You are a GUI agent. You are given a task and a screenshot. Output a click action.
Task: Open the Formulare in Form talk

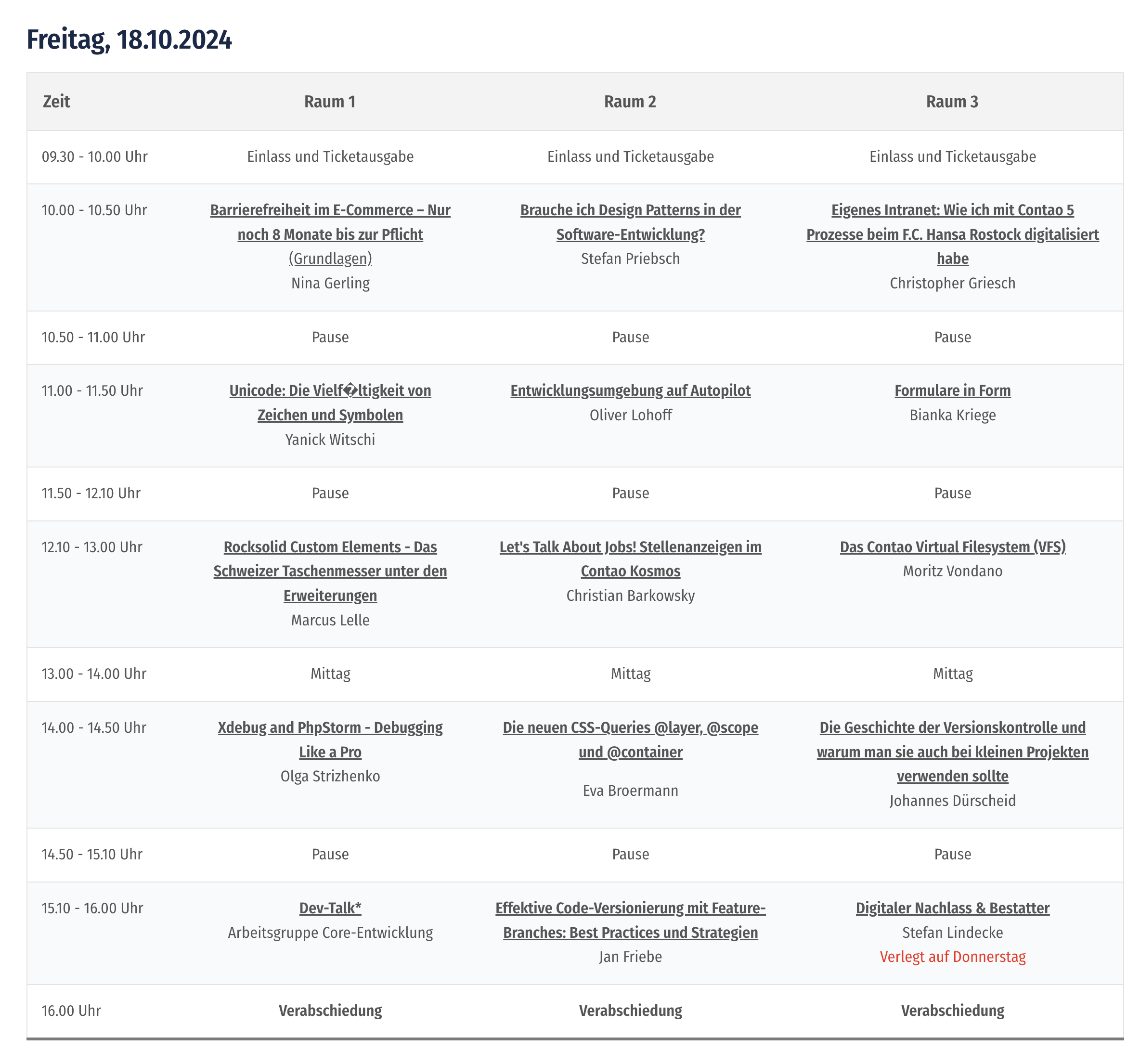[952, 390]
